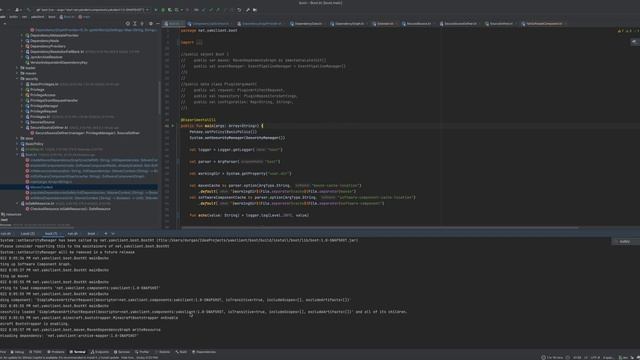640x360 pixels.
Task: Expand the DependencyNode class node
Action: point(22,41)
